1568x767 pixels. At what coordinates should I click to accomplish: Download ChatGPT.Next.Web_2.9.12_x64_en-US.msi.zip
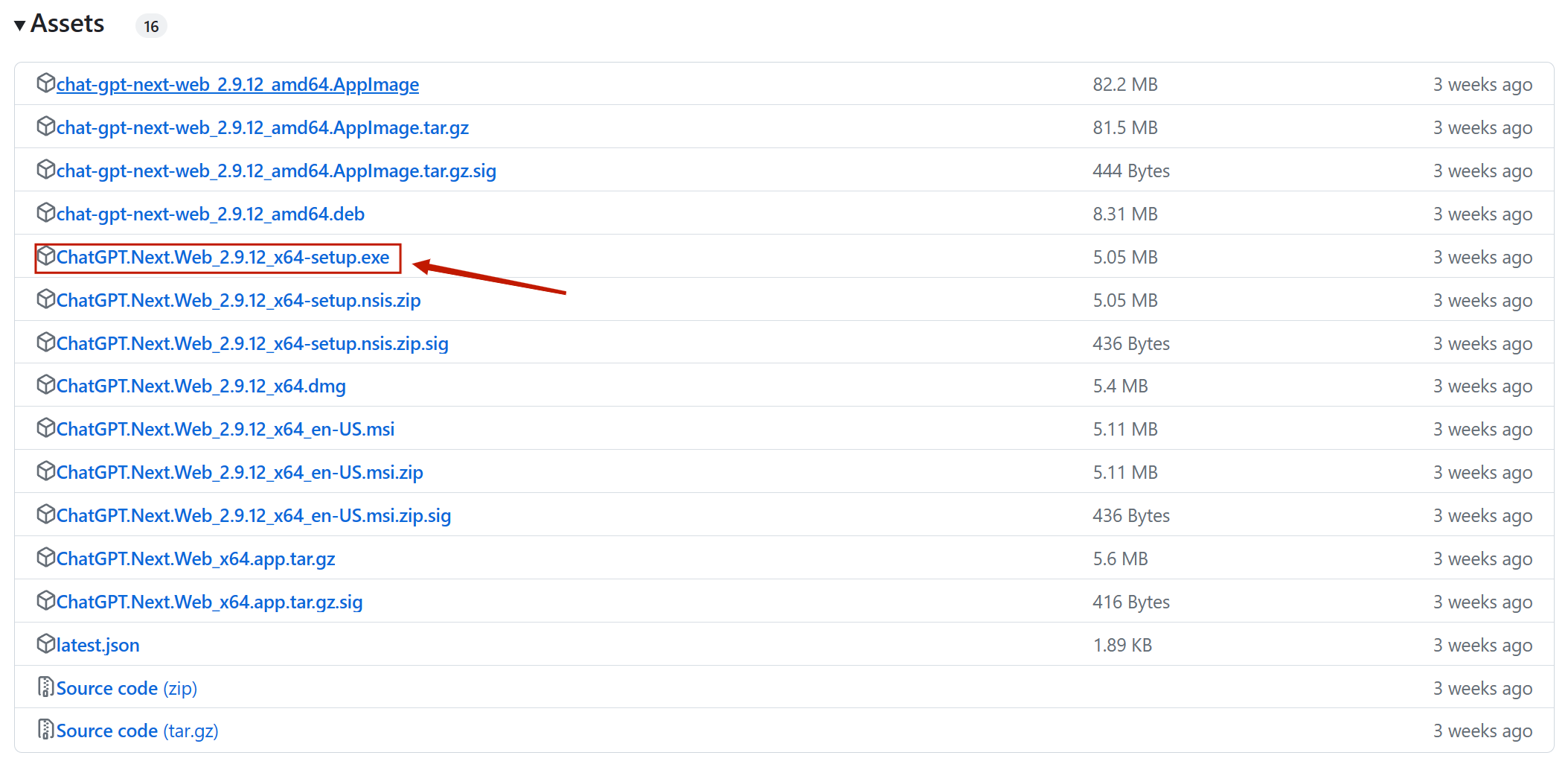(x=240, y=473)
